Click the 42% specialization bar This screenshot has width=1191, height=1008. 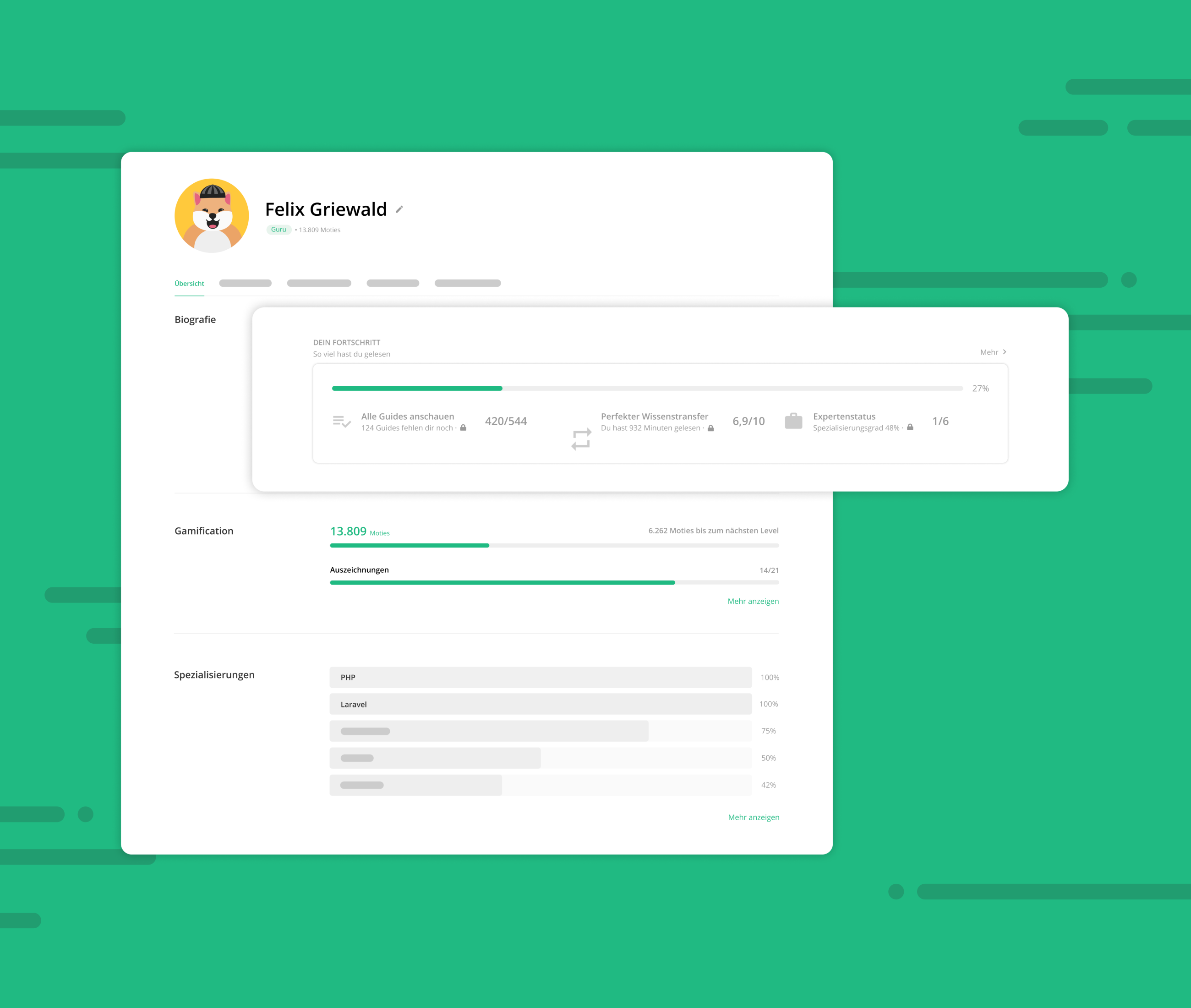click(x=541, y=785)
